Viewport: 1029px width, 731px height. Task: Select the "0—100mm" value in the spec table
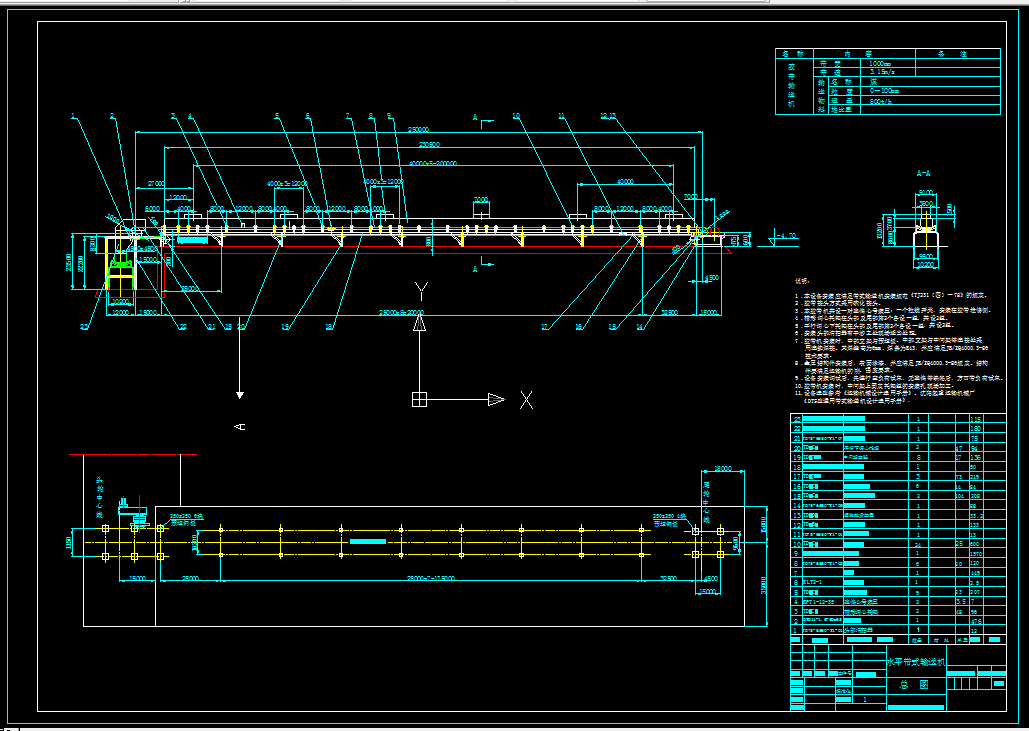click(x=884, y=91)
